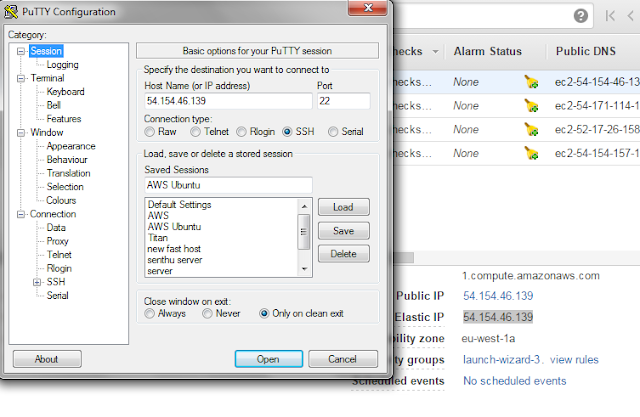Screen dimensions: 640x417
Task: Delete the selected saved session
Action: [x=344, y=254]
